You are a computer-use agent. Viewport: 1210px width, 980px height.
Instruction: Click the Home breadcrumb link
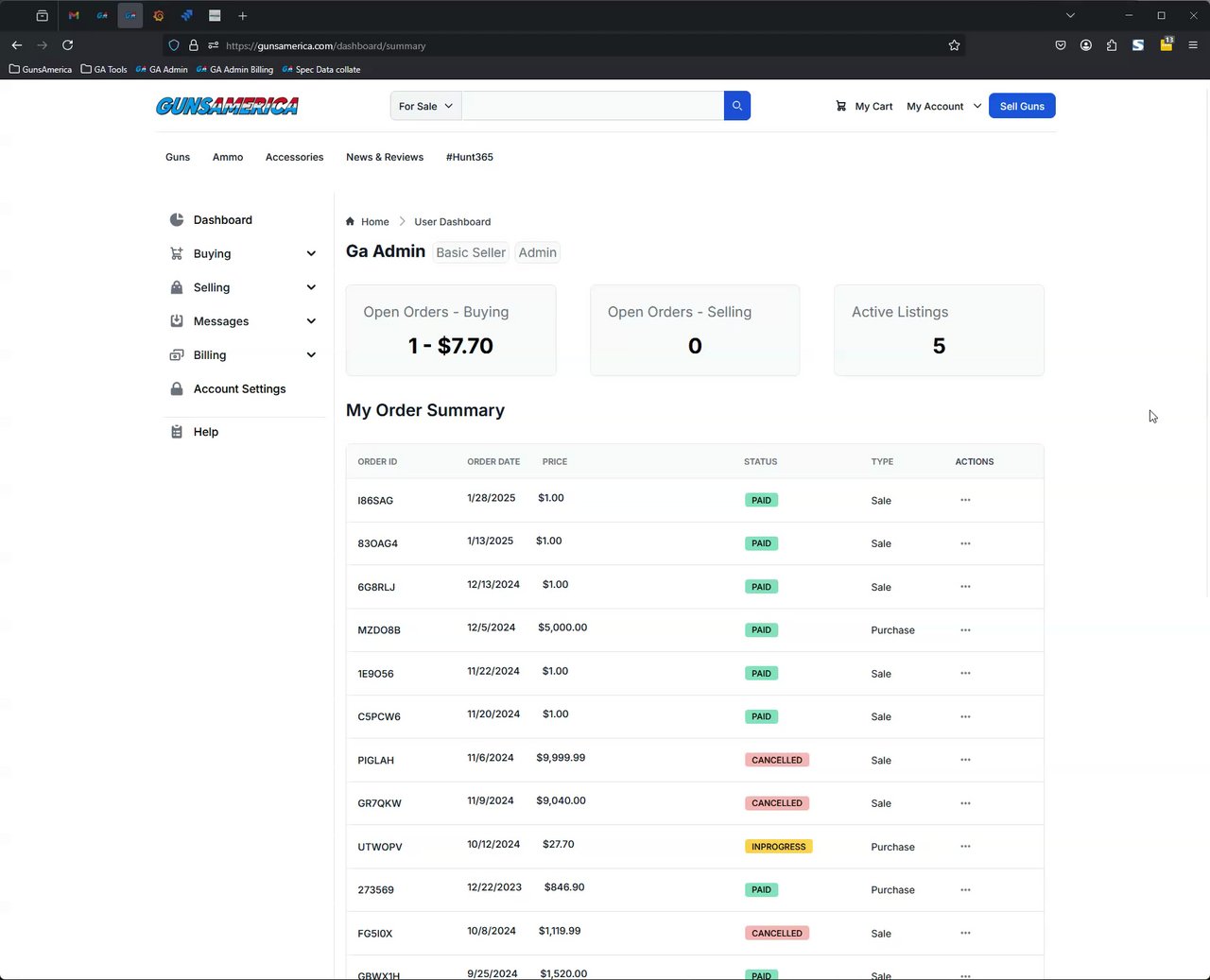click(x=375, y=222)
